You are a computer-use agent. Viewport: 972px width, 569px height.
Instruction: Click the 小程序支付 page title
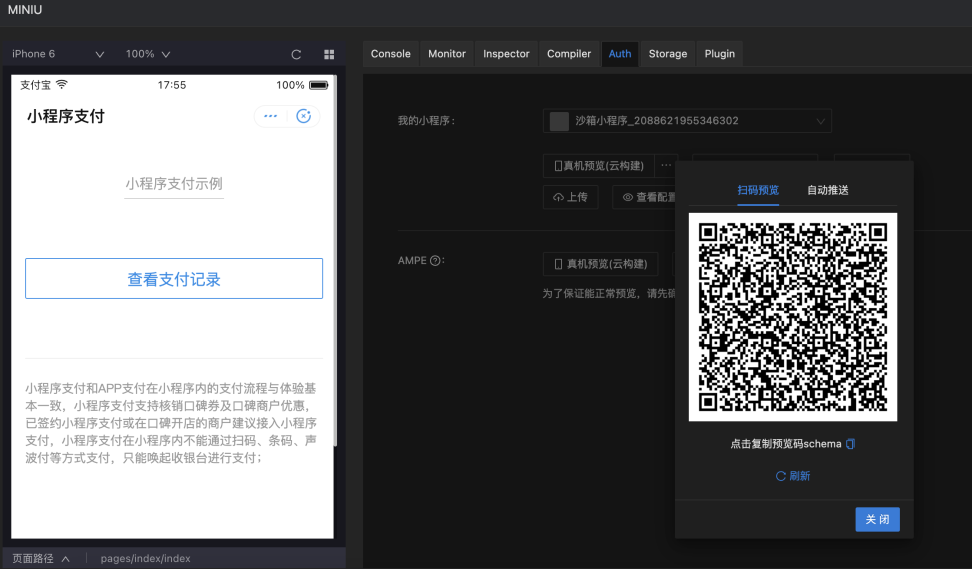click(x=66, y=117)
